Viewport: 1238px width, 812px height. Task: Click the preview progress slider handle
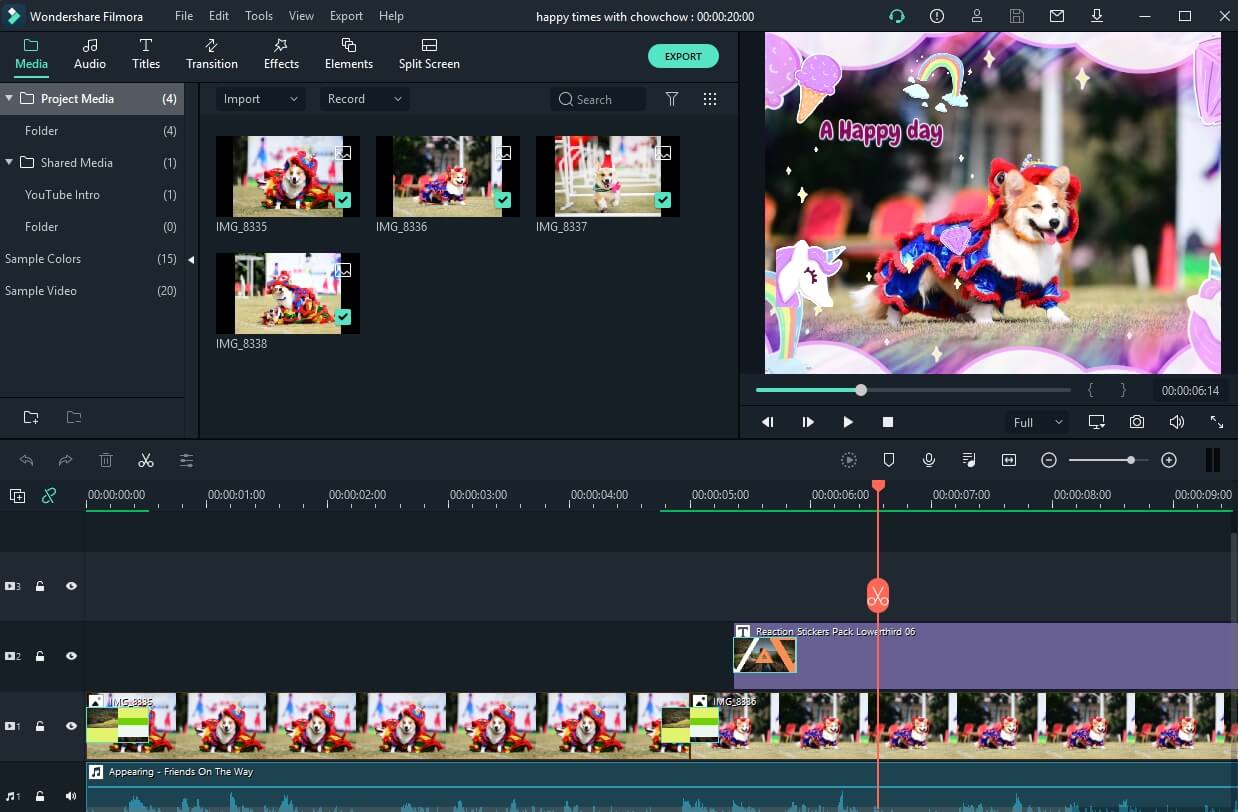coord(861,390)
